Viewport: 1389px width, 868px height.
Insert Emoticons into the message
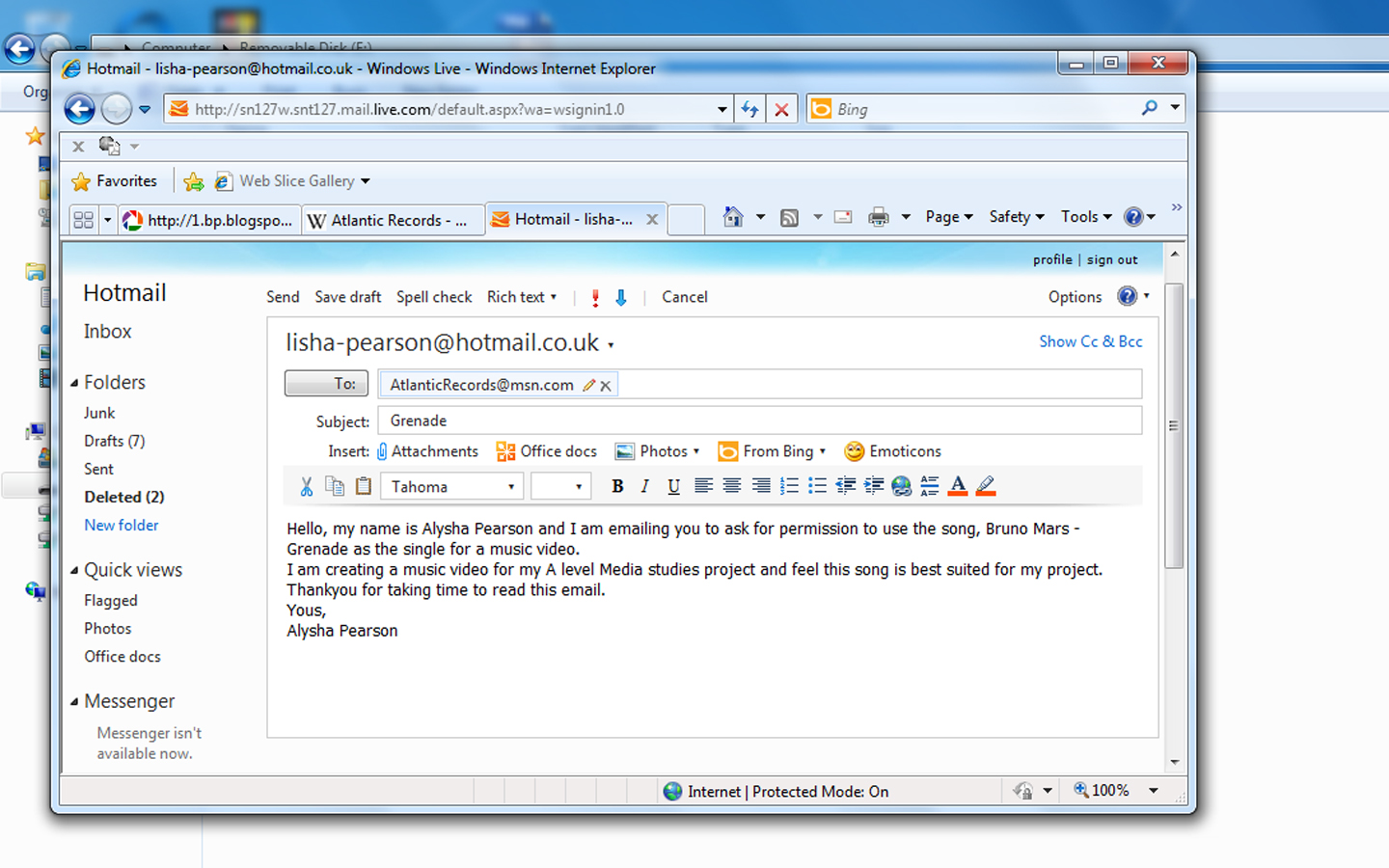[x=892, y=451]
